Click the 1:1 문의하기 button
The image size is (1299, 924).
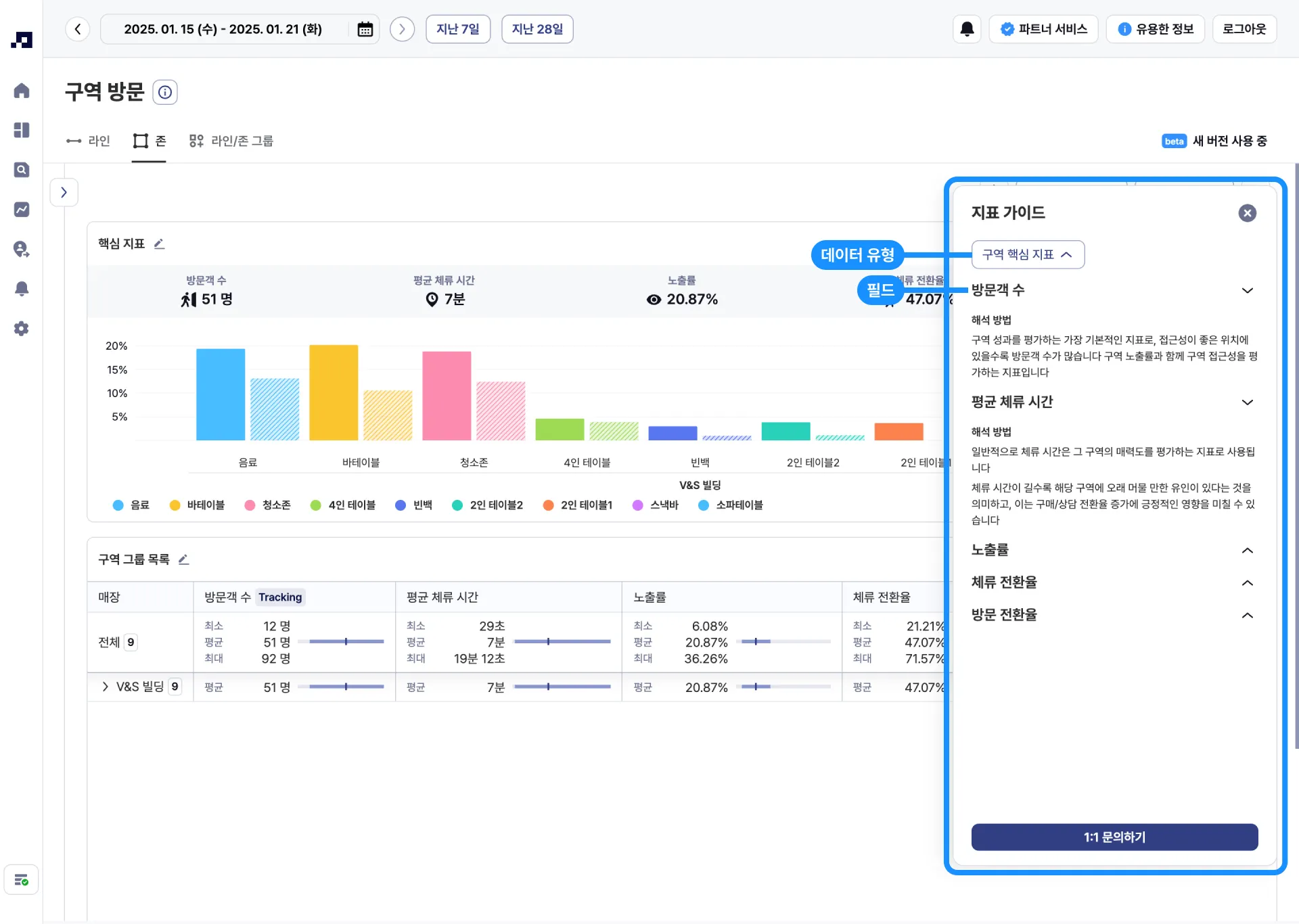(1114, 837)
